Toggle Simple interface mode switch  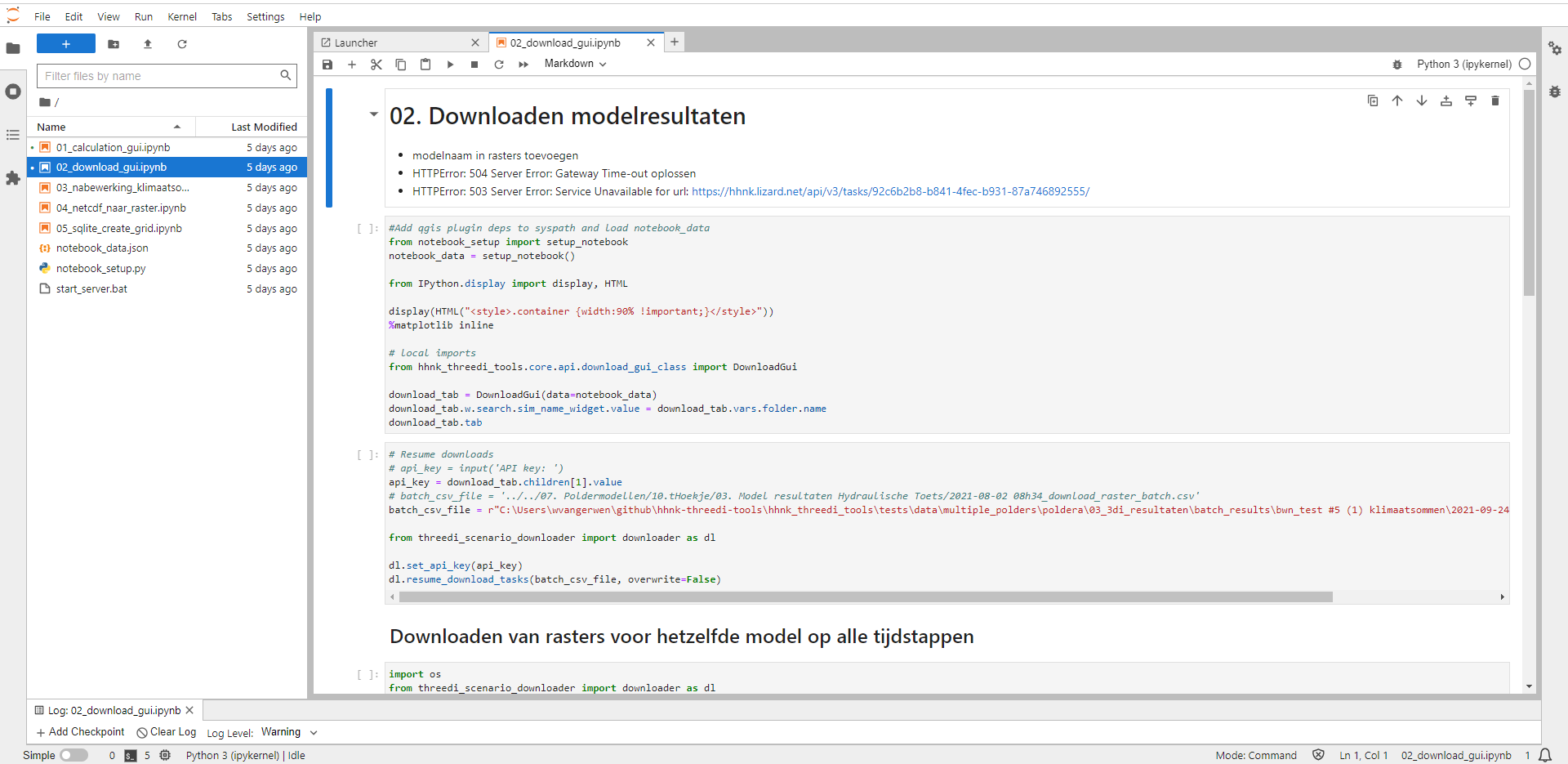tap(73, 755)
